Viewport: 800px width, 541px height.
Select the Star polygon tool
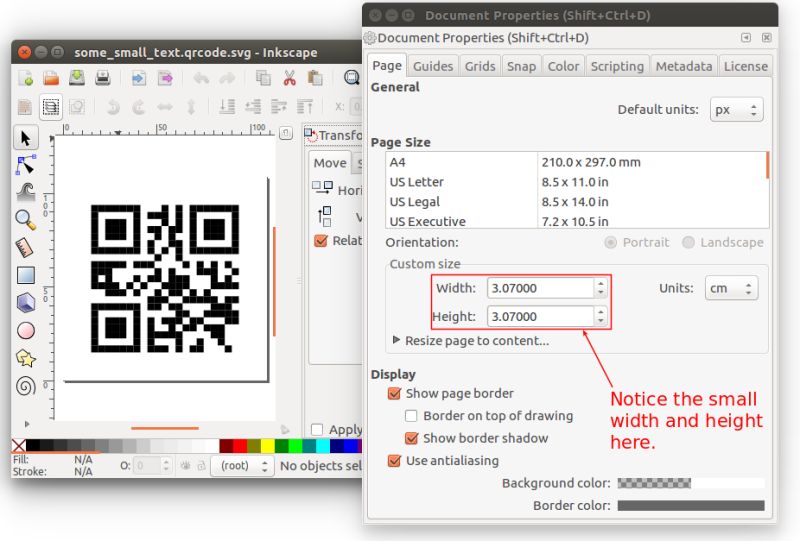coord(26,358)
